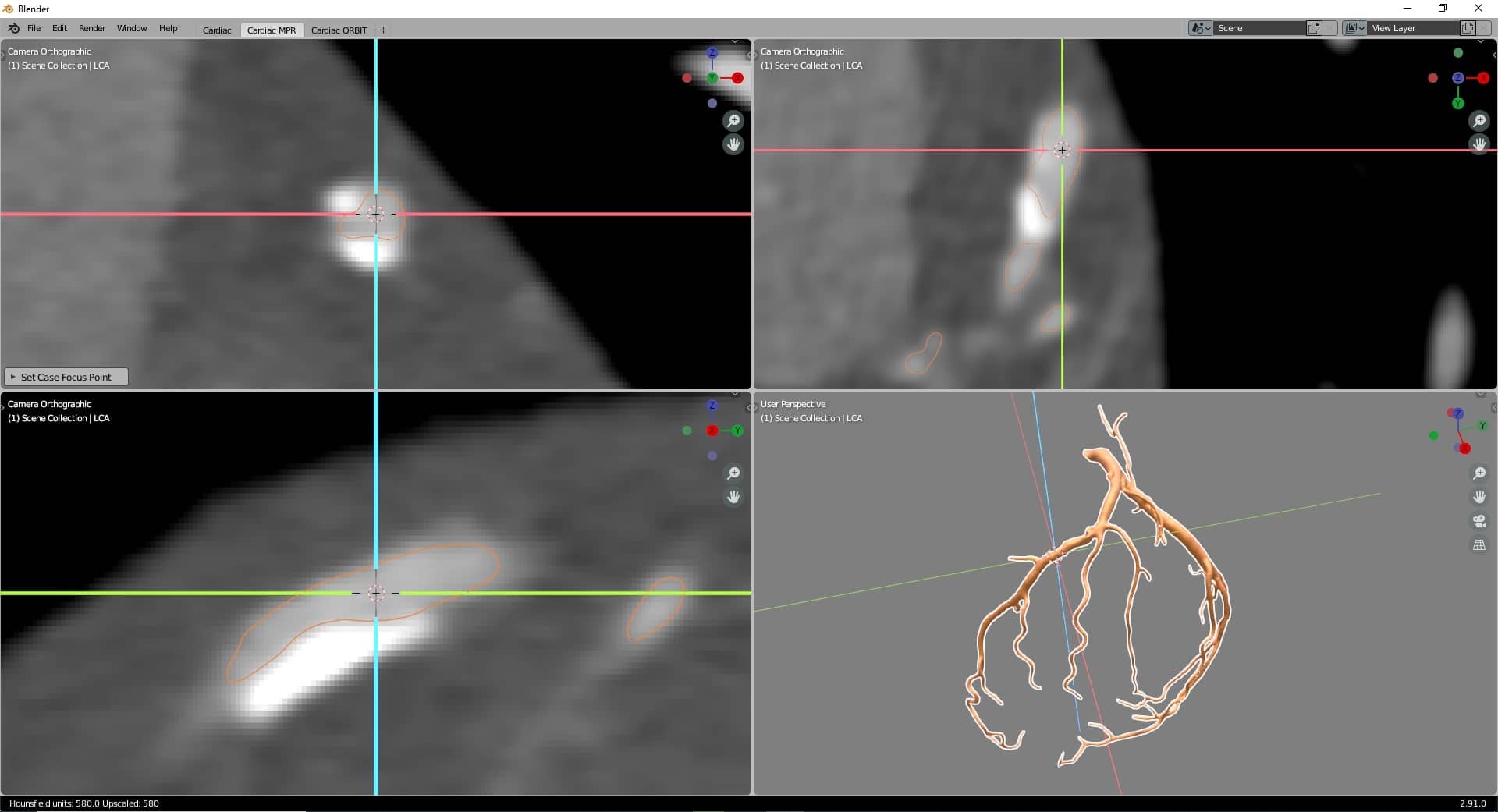Create a new scene with duplicate icon
This screenshot has width=1498, height=812.
1314,28
